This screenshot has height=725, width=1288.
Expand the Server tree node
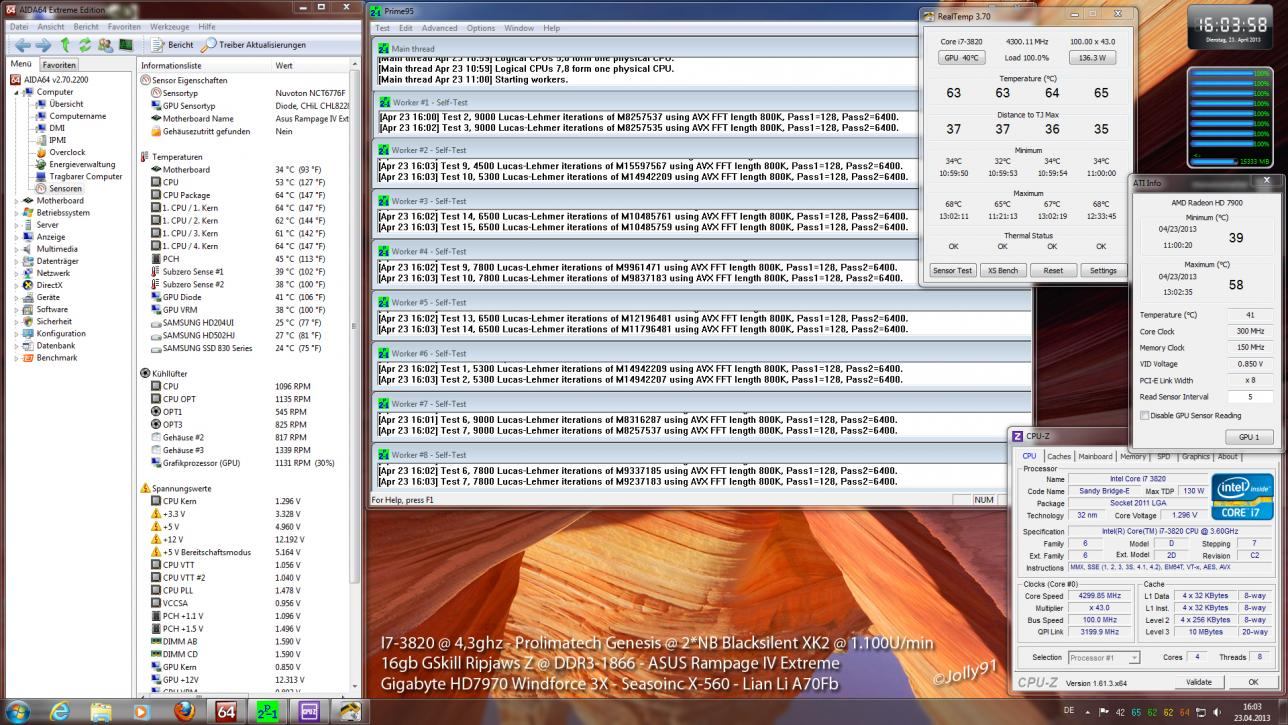coord(16,225)
